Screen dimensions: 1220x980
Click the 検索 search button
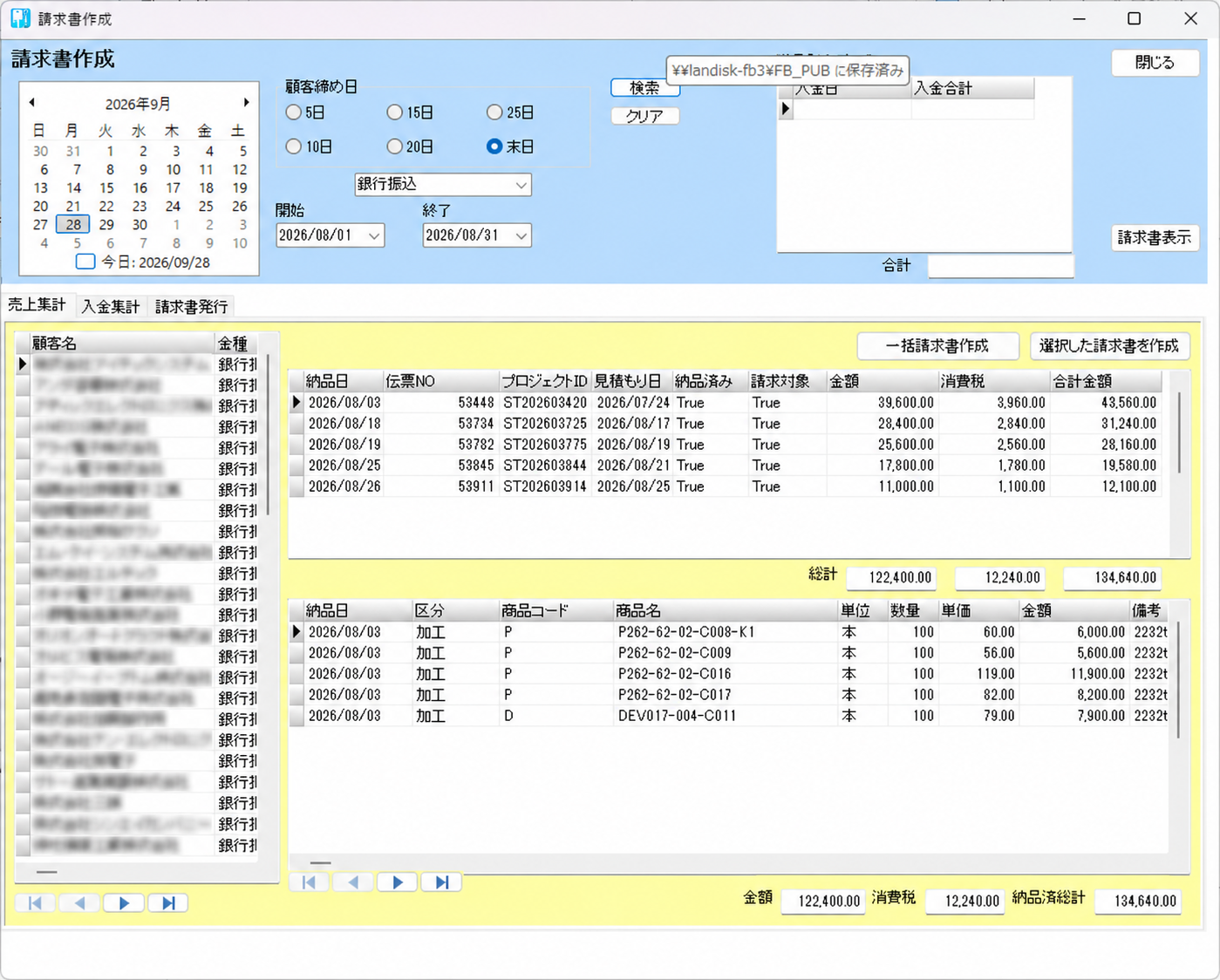(644, 87)
